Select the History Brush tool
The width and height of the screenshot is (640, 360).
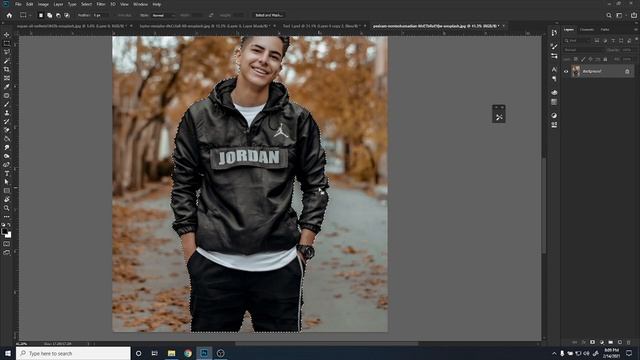pos(7,121)
